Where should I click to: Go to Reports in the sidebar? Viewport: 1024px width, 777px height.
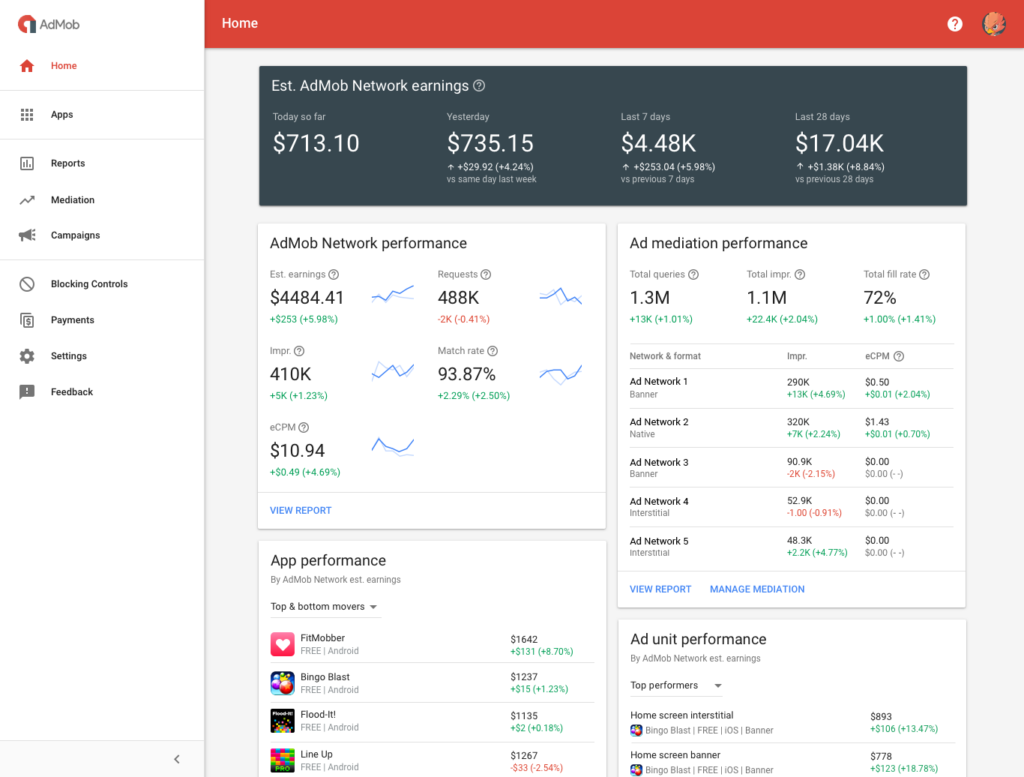pyautogui.click(x=68, y=163)
